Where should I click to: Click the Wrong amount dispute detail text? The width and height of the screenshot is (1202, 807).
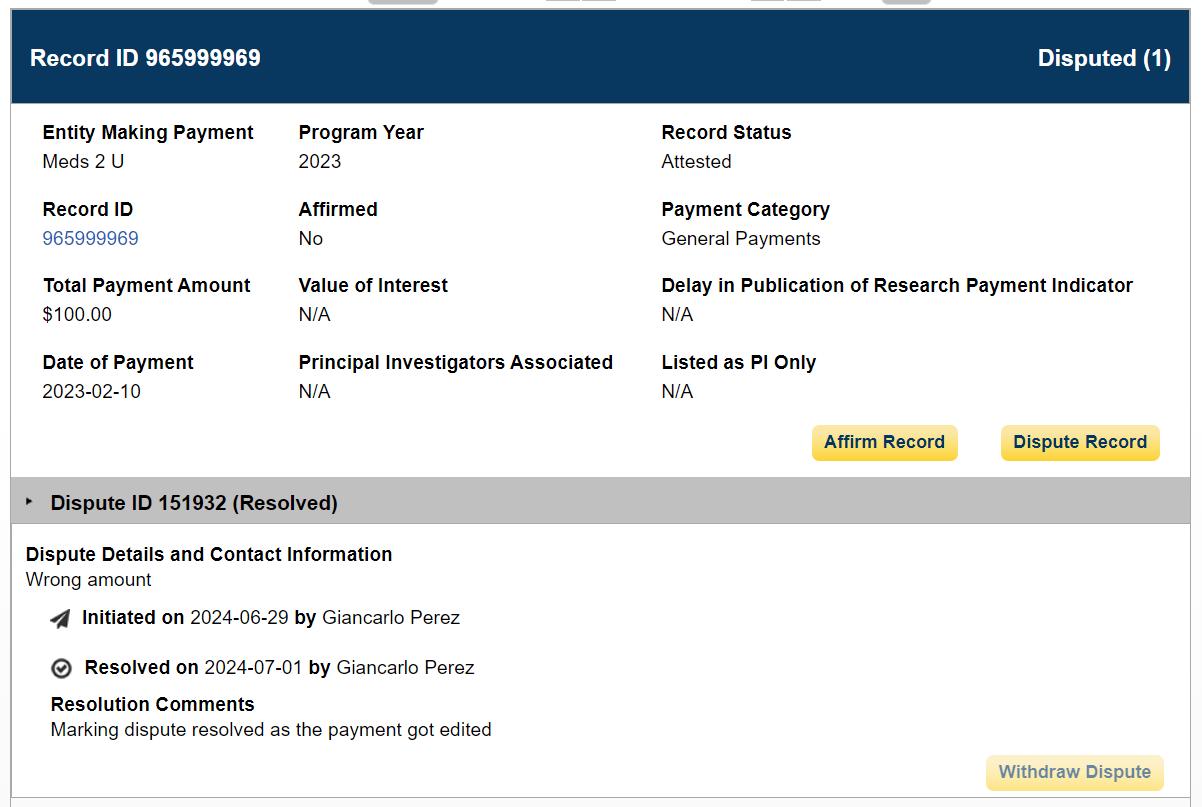coord(88,579)
